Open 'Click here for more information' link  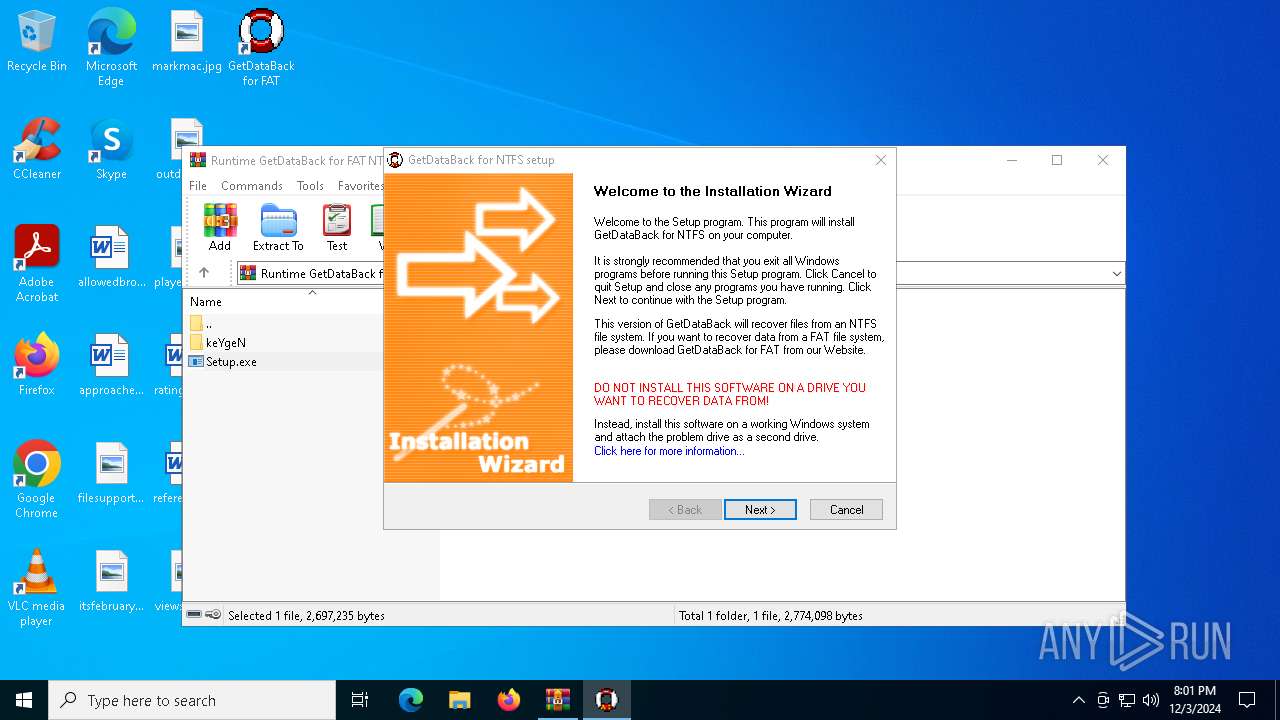pos(669,451)
